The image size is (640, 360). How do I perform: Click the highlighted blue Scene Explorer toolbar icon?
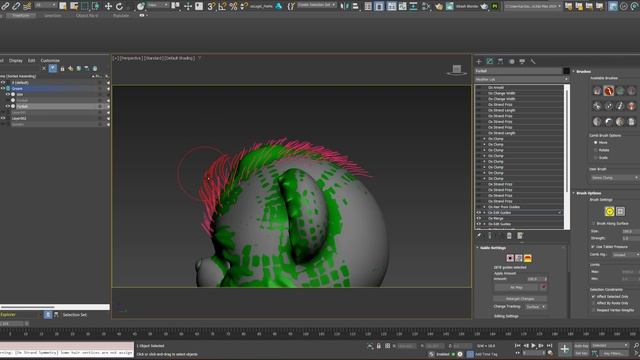(x=53, y=69)
